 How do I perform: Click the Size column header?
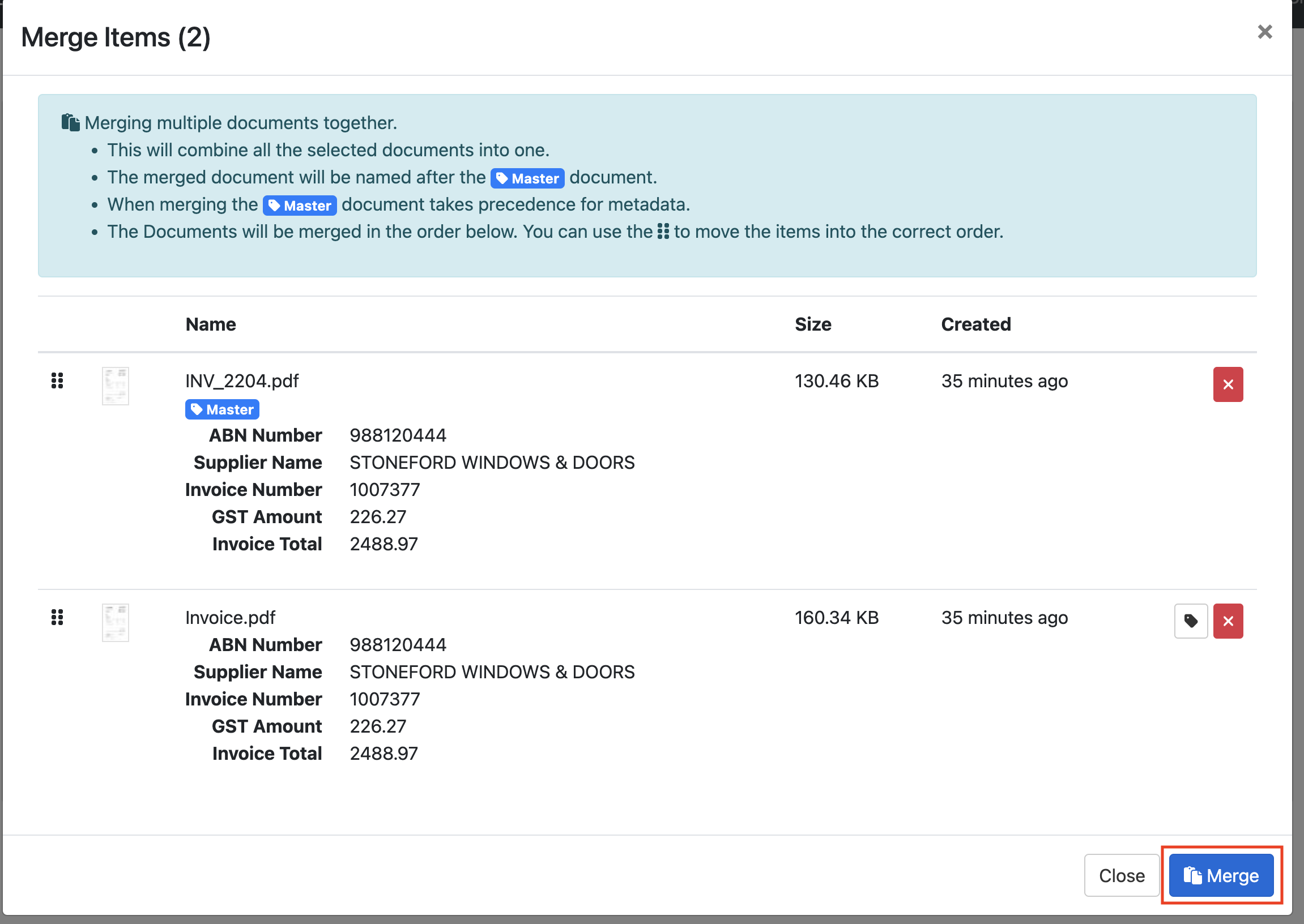coord(812,324)
